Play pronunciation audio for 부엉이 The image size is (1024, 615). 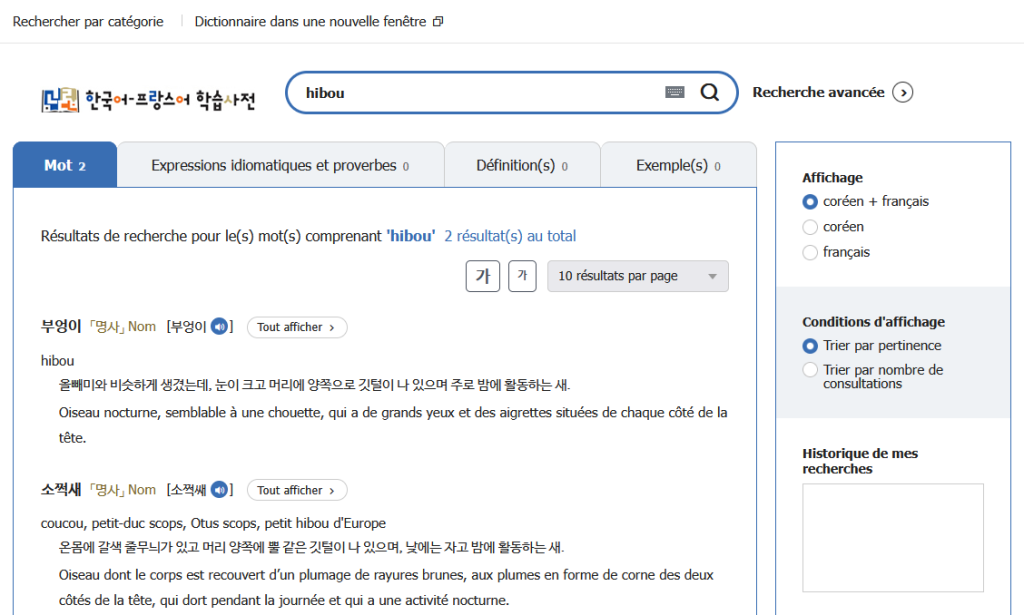(219, 326)
